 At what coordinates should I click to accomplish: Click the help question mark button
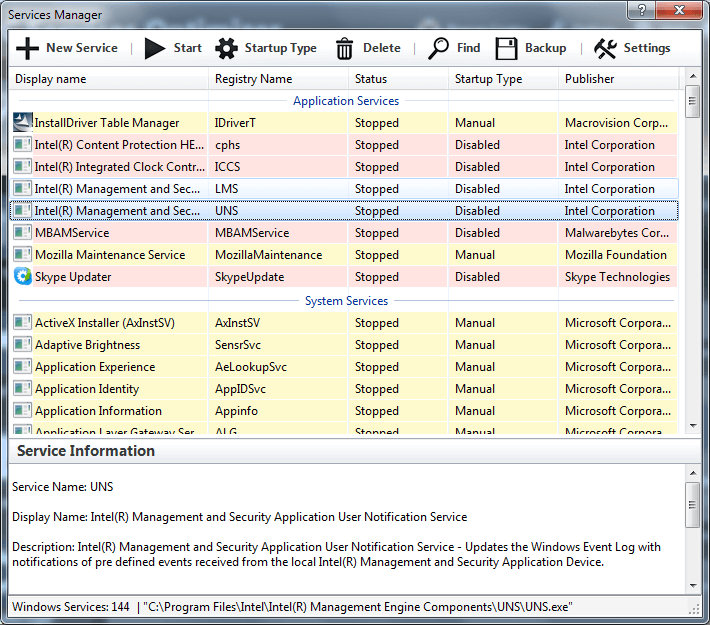[x=640, y=10]
